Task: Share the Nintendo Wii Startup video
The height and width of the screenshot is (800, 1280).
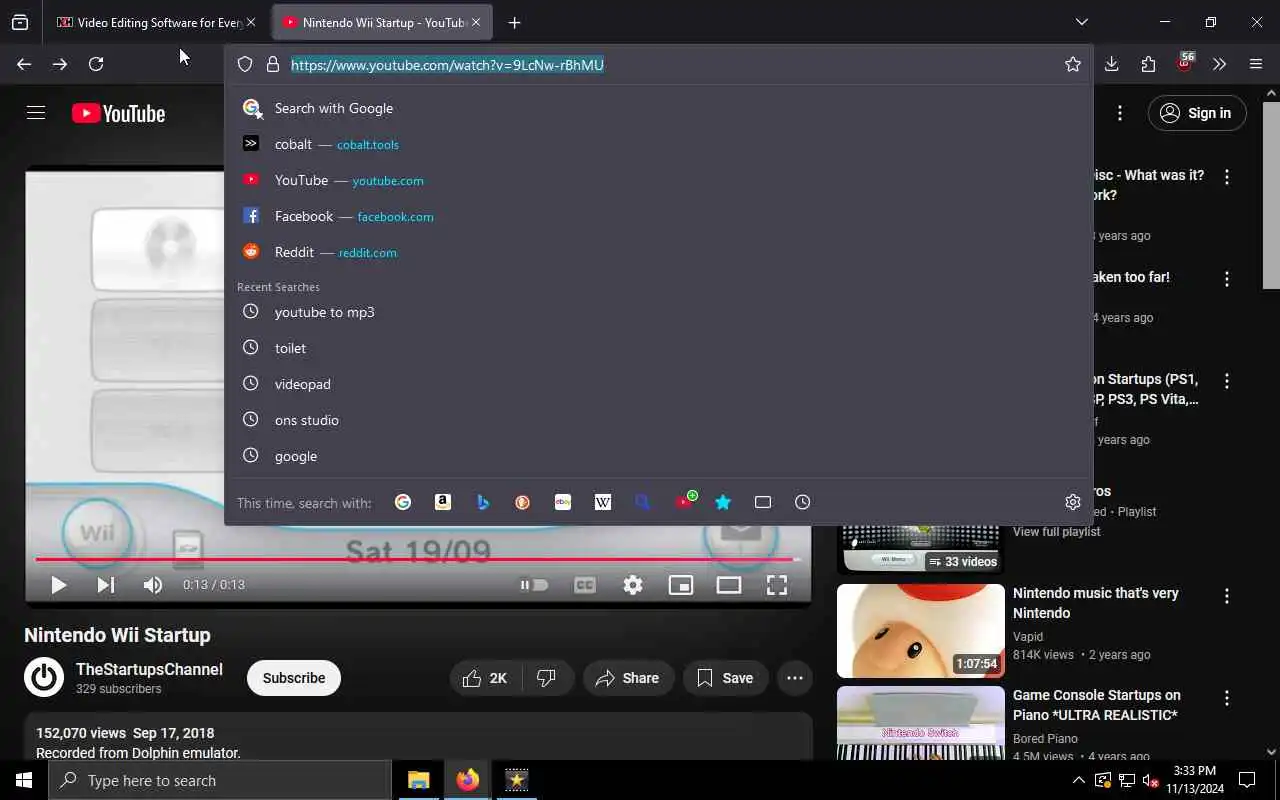Action: (x=628, y=678)
